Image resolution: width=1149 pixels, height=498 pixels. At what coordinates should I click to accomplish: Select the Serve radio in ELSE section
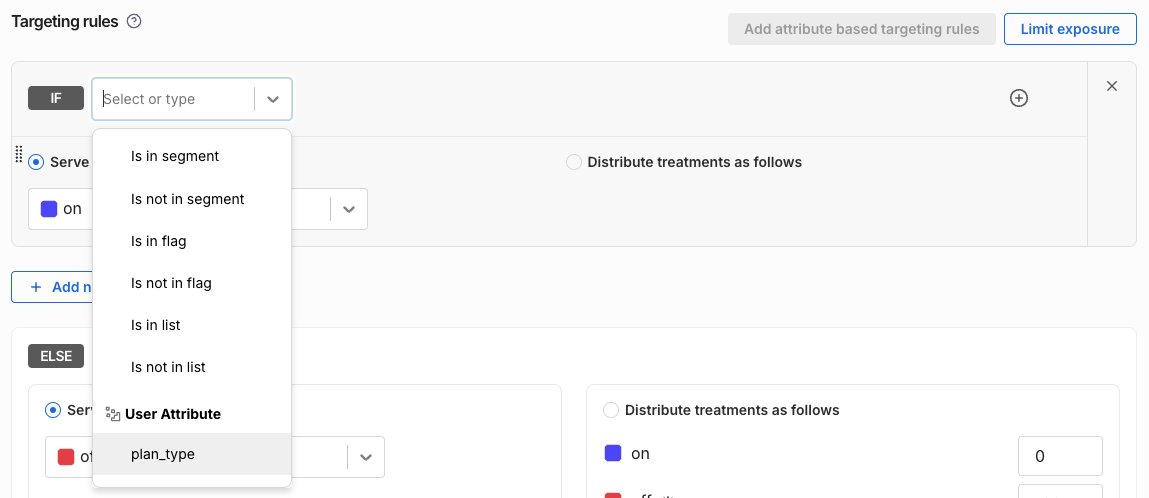(53, 410)
